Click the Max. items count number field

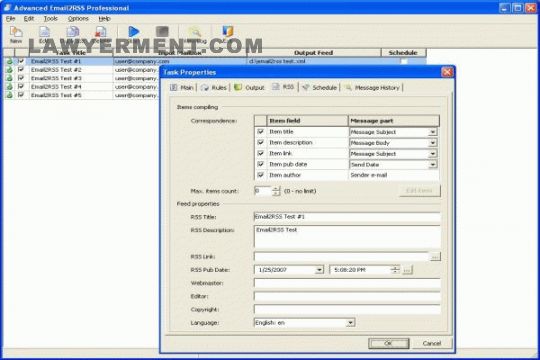263,191
